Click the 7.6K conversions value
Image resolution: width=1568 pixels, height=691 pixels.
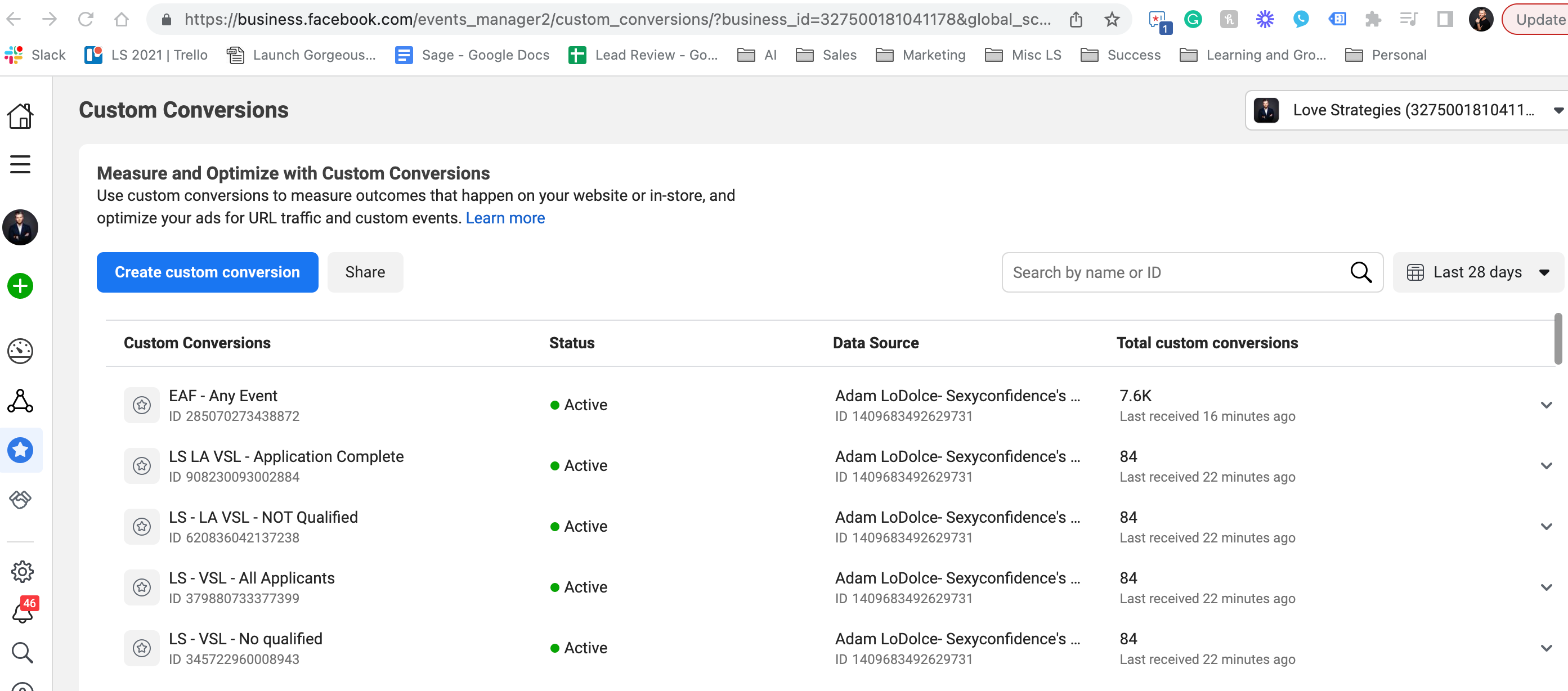[x=1135, y=396]
